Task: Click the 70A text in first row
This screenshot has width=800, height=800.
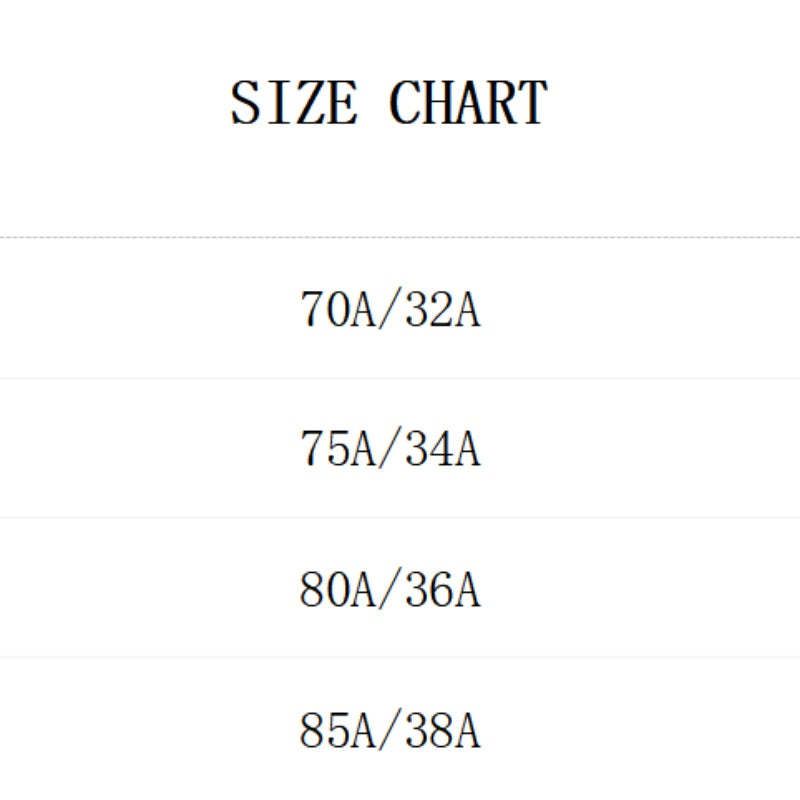Action: [337, 309]
